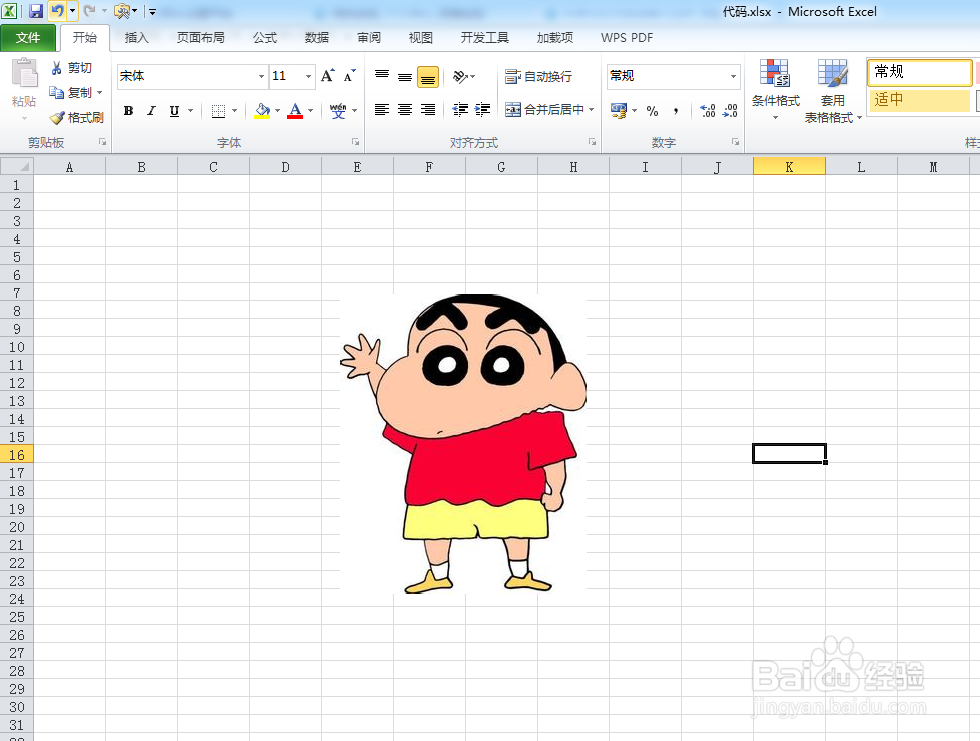Click the wén phonetic guide icon

tap(338, 111)
